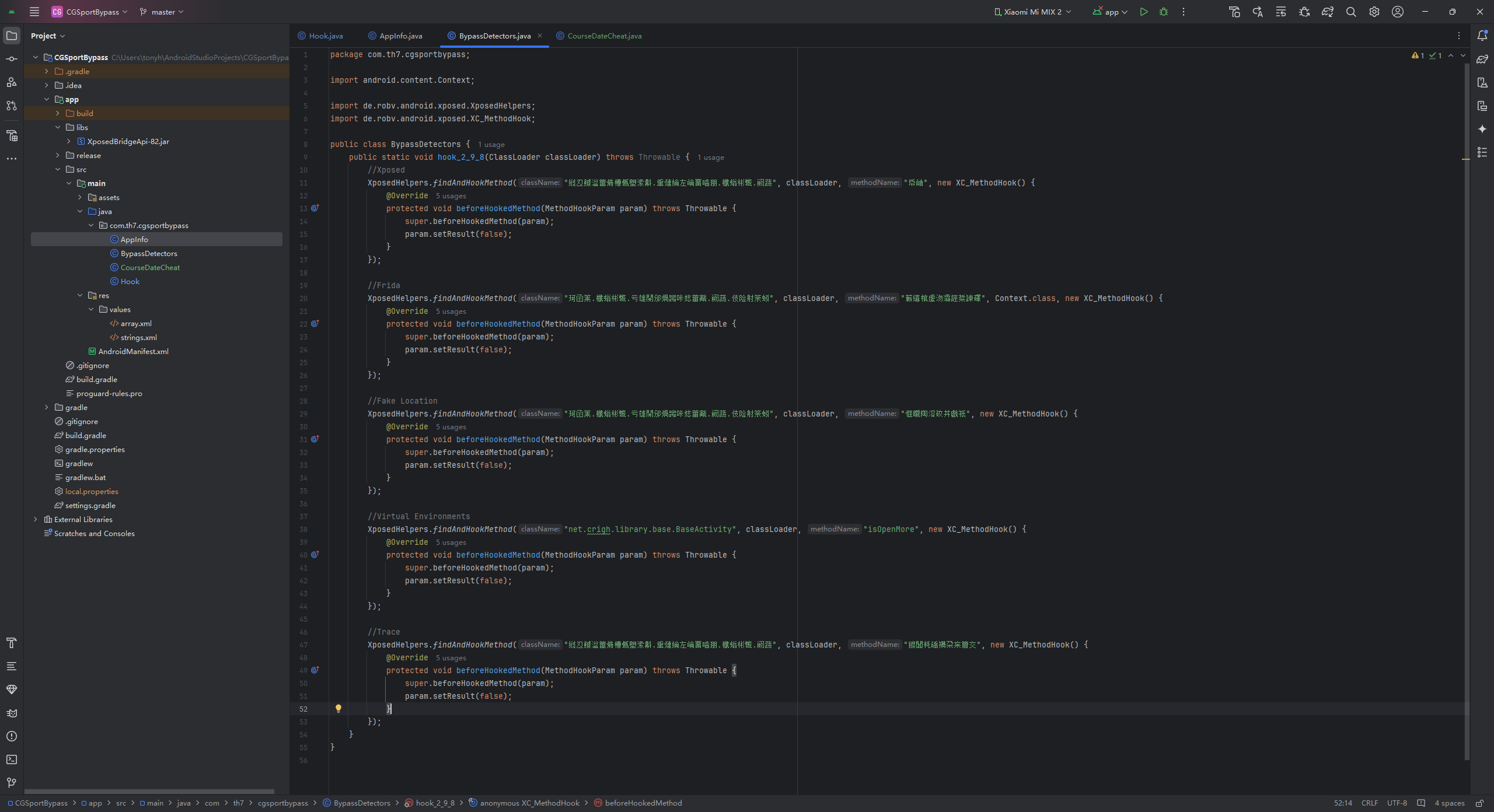The width and height of the screenshot is (1494, 812).
Task: Open the Problems tool window
Action: click(12, 736)
